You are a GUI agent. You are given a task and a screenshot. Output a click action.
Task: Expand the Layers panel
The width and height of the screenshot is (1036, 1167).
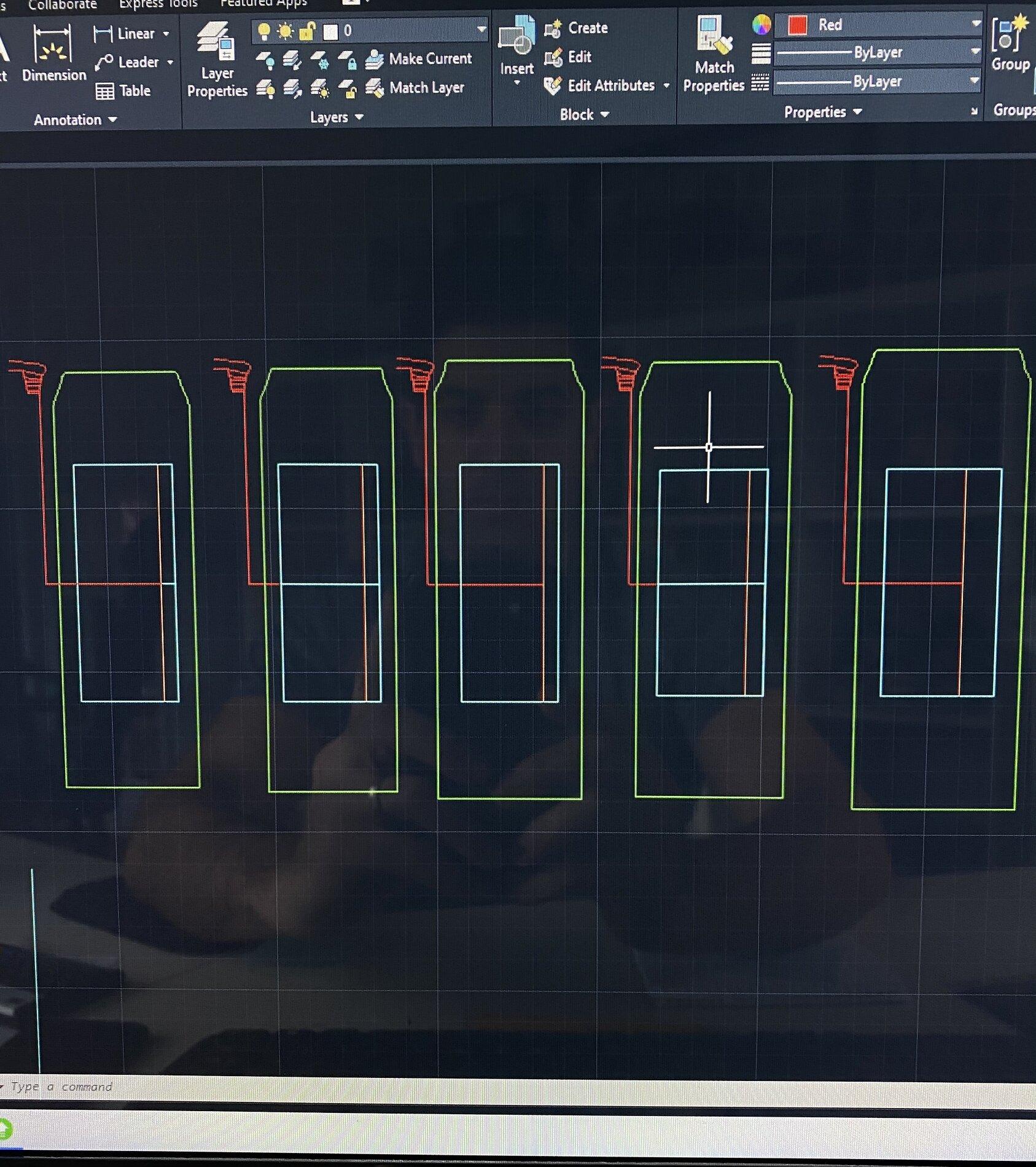337,117
